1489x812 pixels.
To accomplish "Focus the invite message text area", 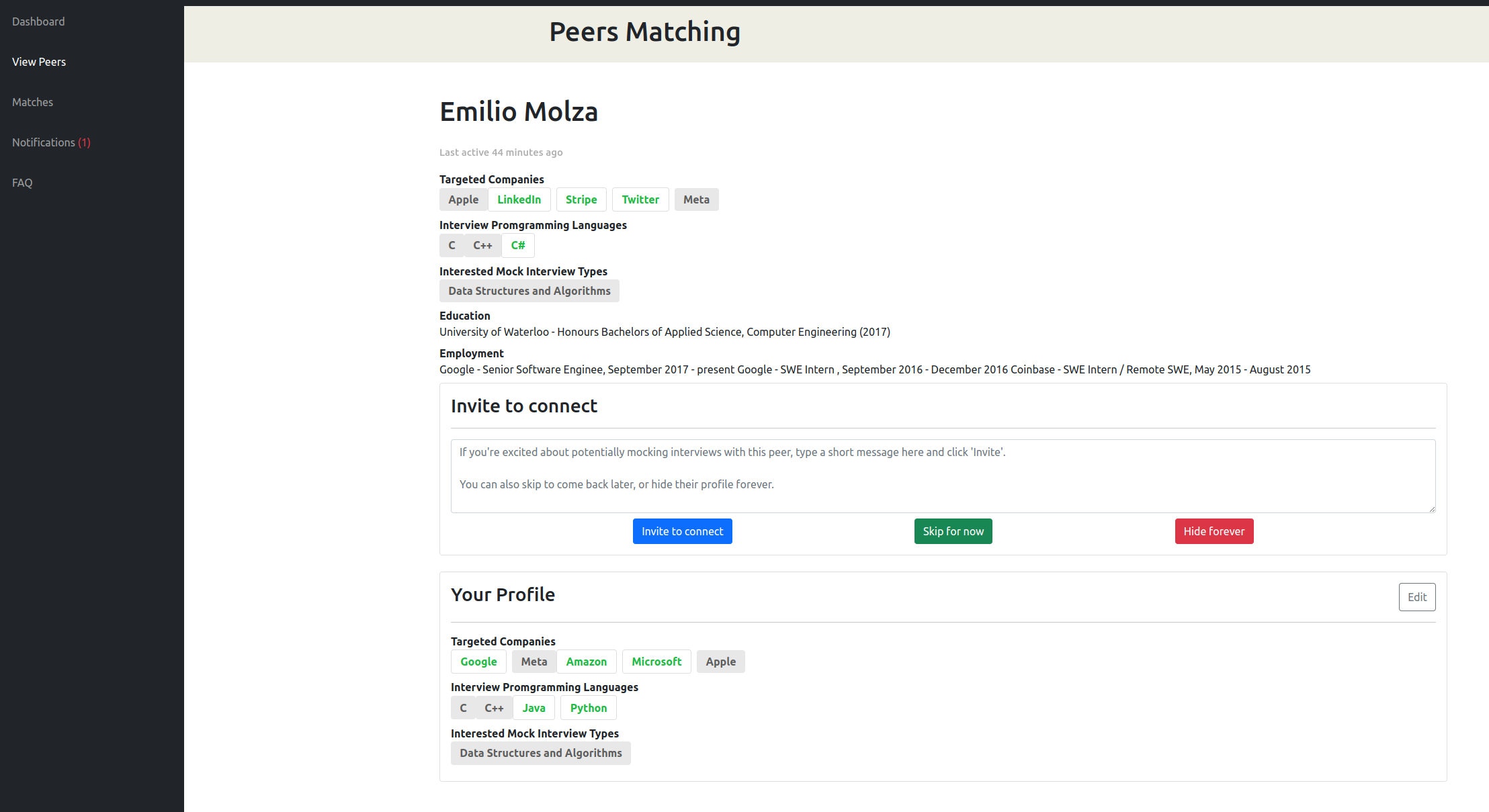I will [943, 476].
